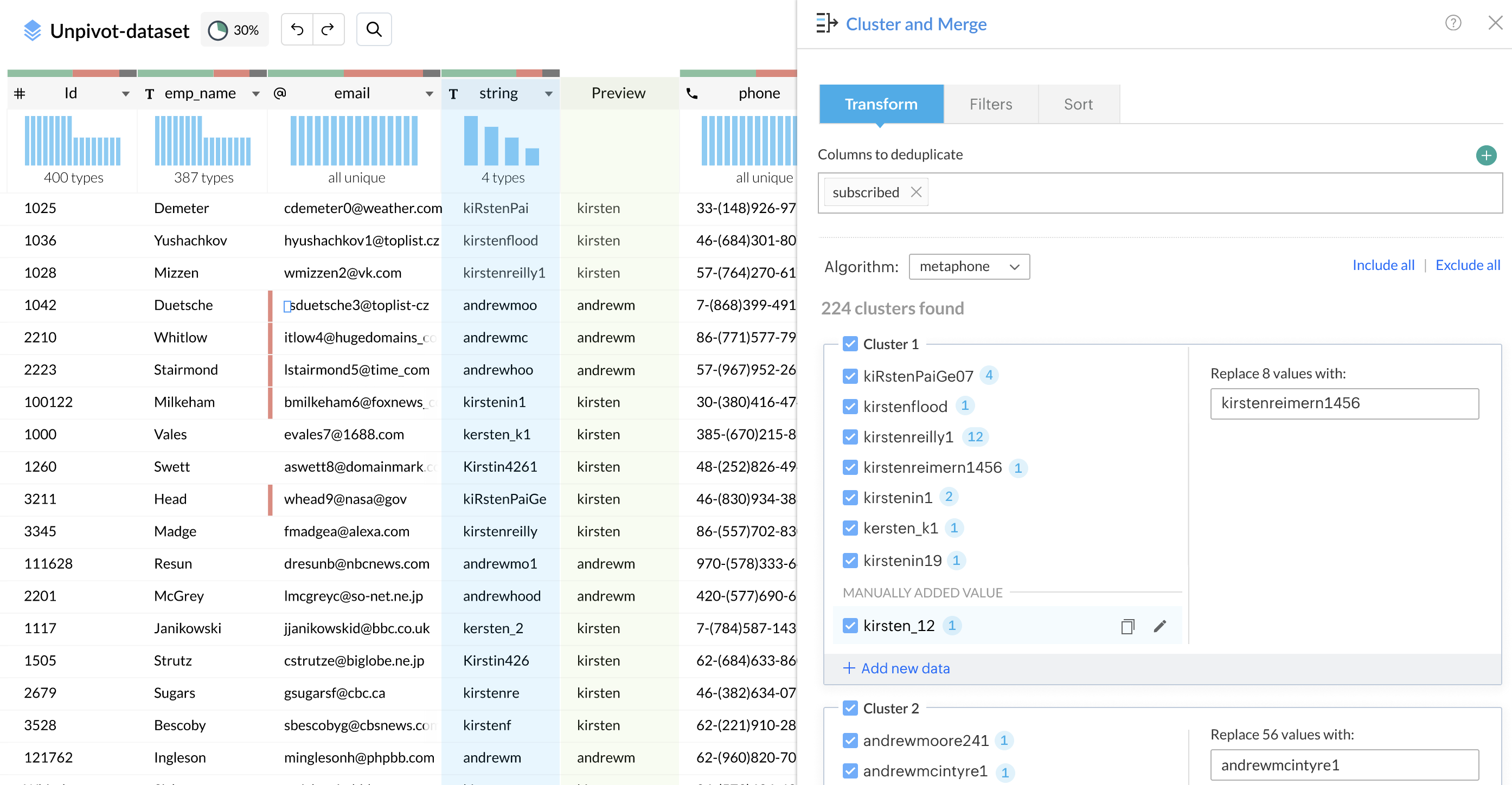The image size is (1512, 785).
Task: Toggle the andrewmoore241 checkbox
Action: pos(850,741)
